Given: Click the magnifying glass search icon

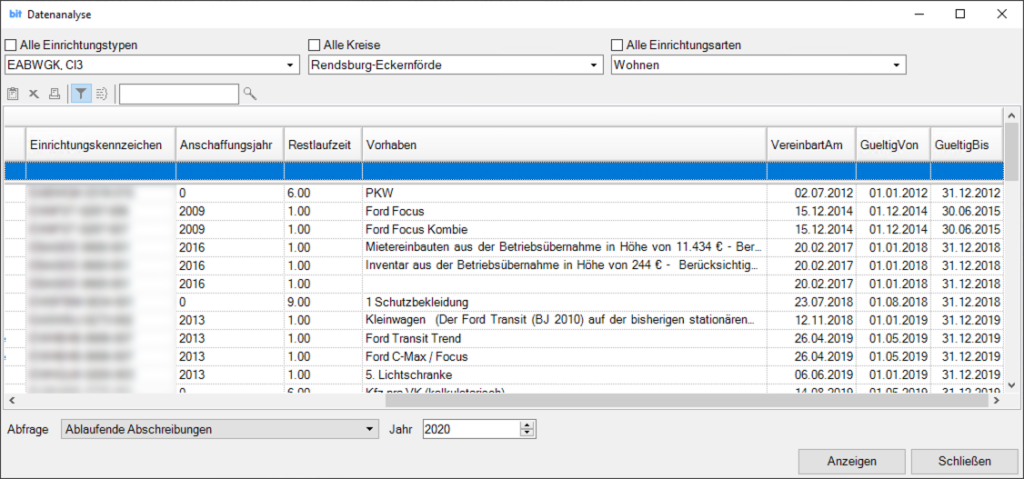Looking at the screenshot, I should tap(250, 94).
